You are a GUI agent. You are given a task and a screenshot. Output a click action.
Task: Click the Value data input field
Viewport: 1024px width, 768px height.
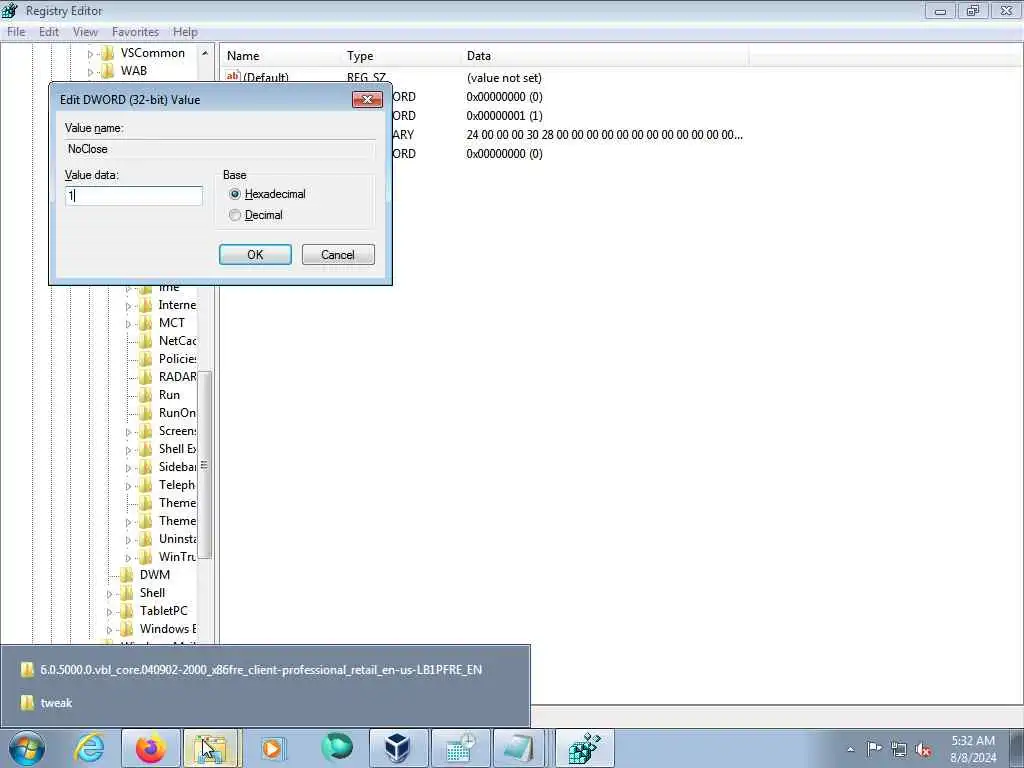(134, 196)
